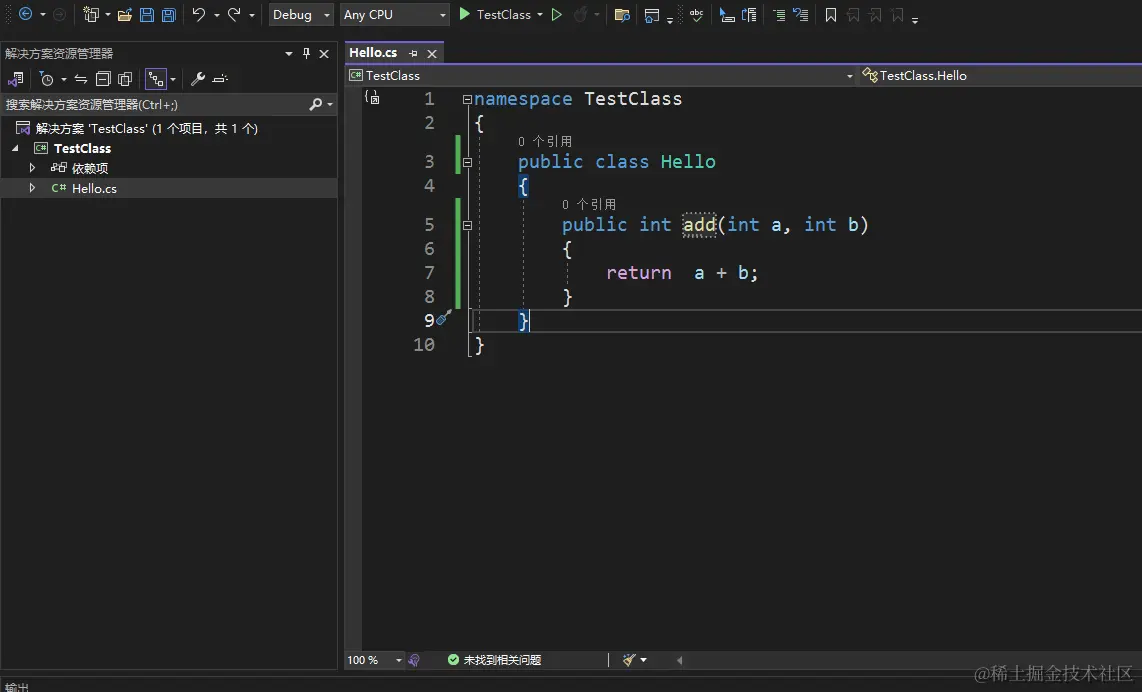Close the Hello.cs tab

coord(432,53)
